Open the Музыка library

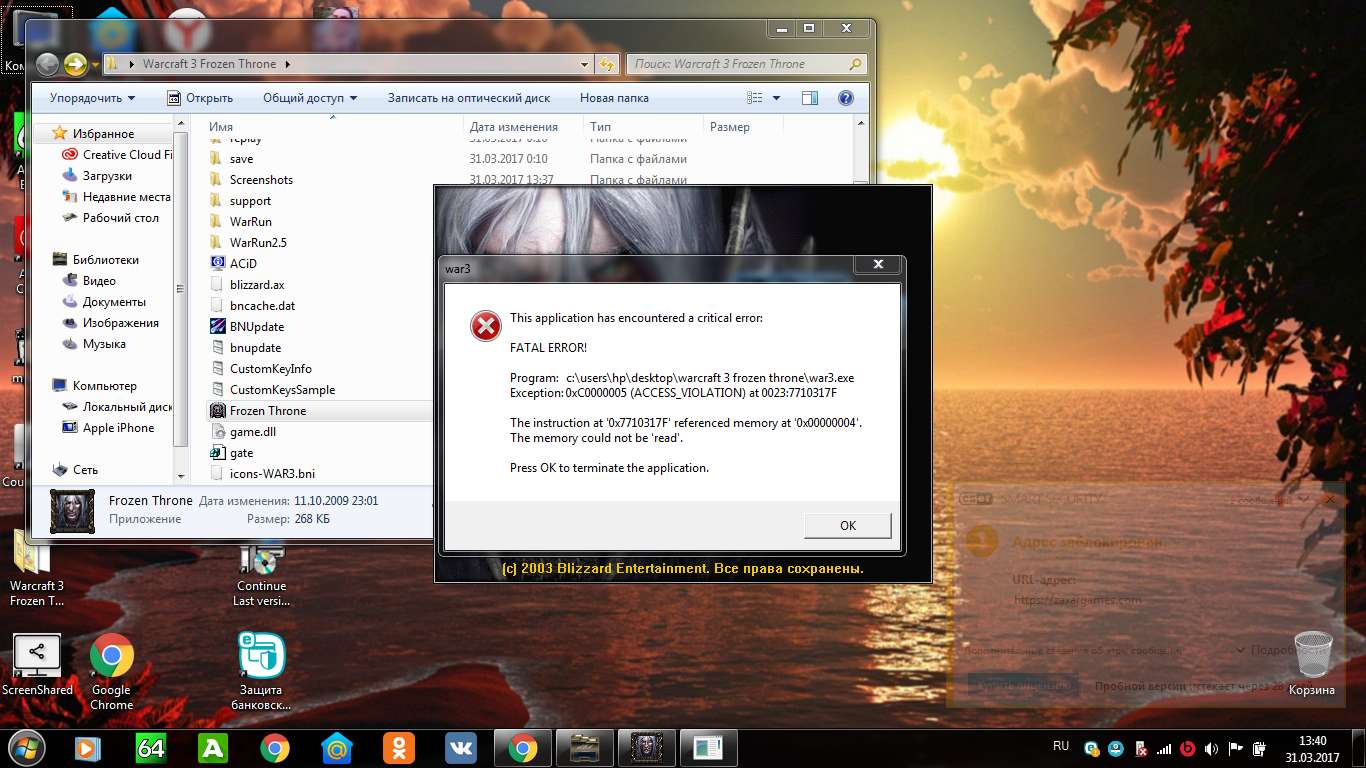[x=94, y=344]
